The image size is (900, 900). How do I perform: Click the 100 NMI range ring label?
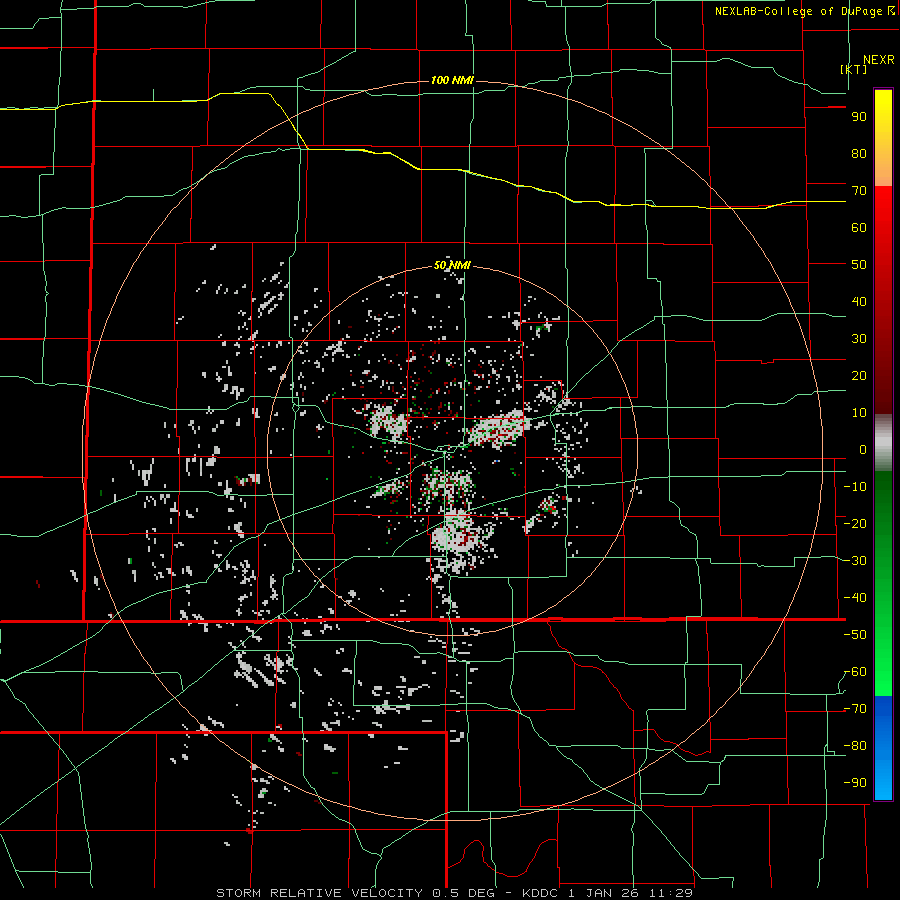pyautogui.click(x=452, y=80)
